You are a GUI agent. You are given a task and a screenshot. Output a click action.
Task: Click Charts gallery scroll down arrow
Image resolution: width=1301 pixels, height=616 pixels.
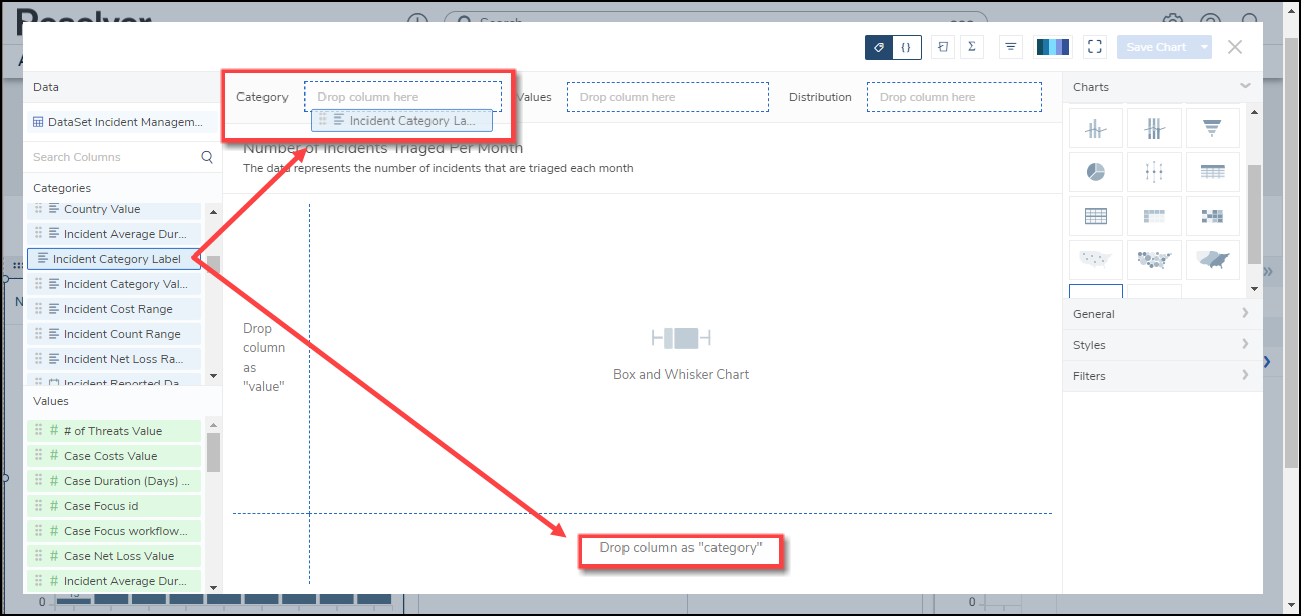pyautogui.click(x=1254, y=288)
